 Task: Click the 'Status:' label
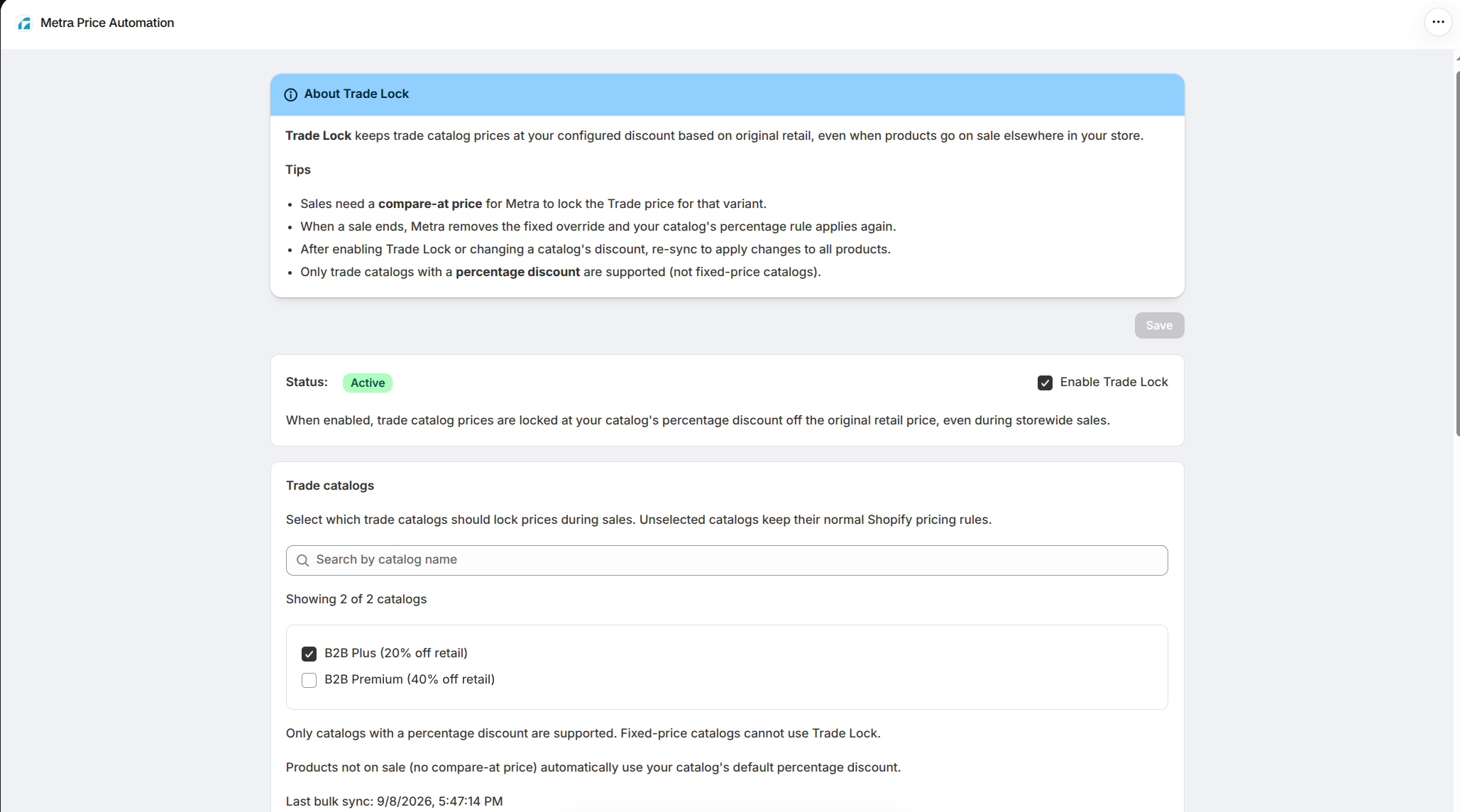coord(307,382)
